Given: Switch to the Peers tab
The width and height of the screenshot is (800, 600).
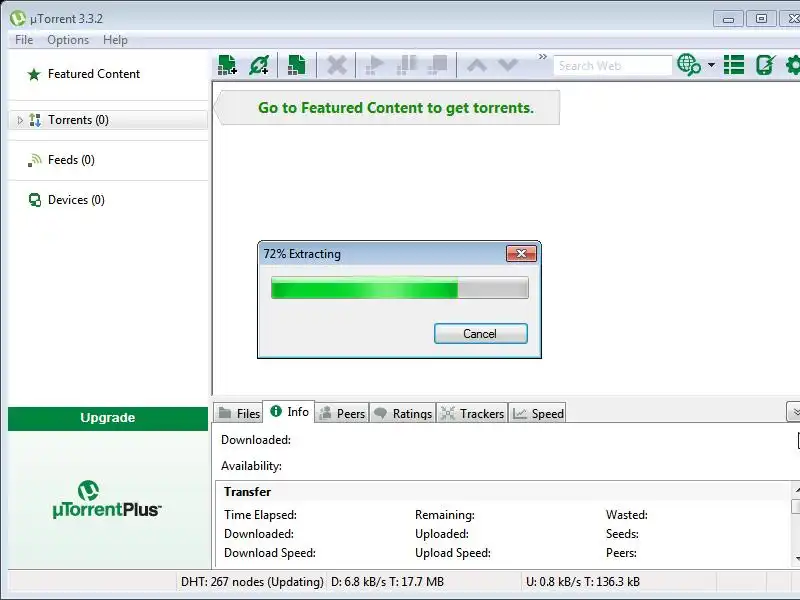Looking at the screenshot, I should 342,413.
